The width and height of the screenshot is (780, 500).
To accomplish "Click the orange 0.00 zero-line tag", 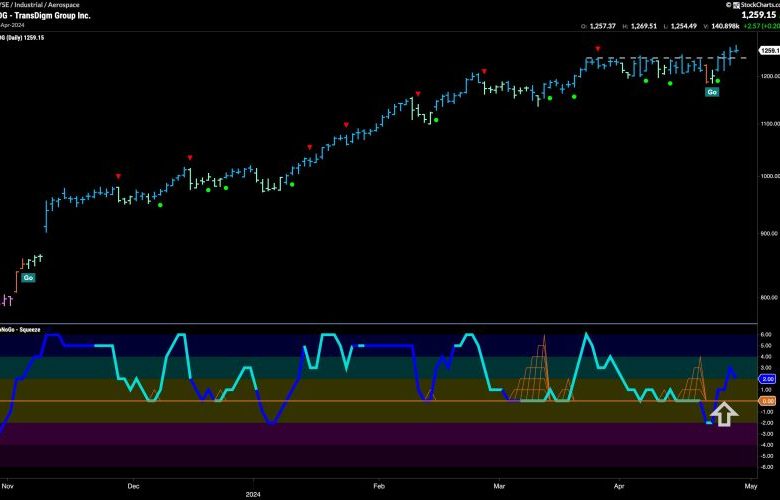I will tap(768, 400).
